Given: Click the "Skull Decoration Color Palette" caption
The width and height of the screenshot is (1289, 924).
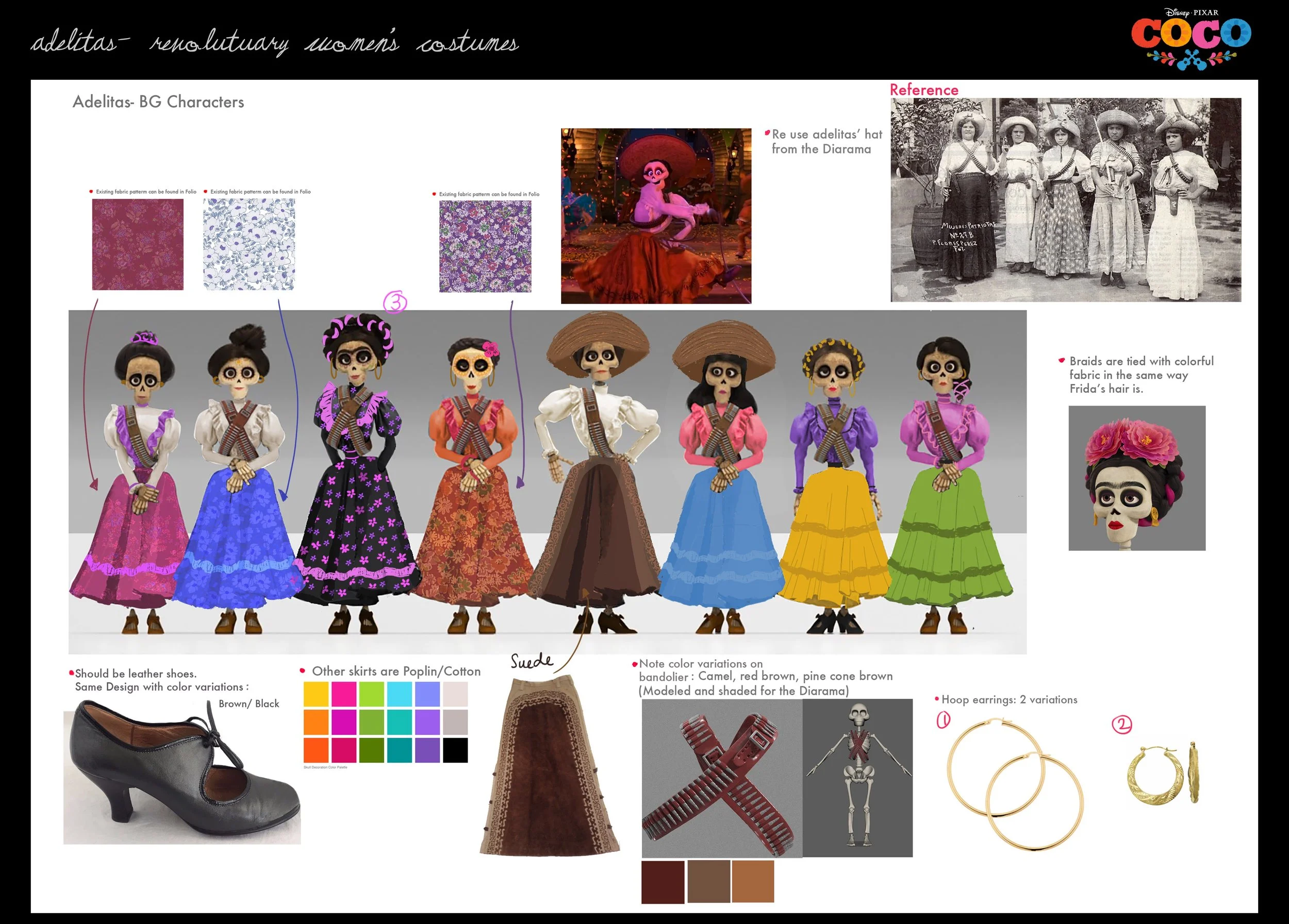Looking at the screenshot, I should [326, 767].
